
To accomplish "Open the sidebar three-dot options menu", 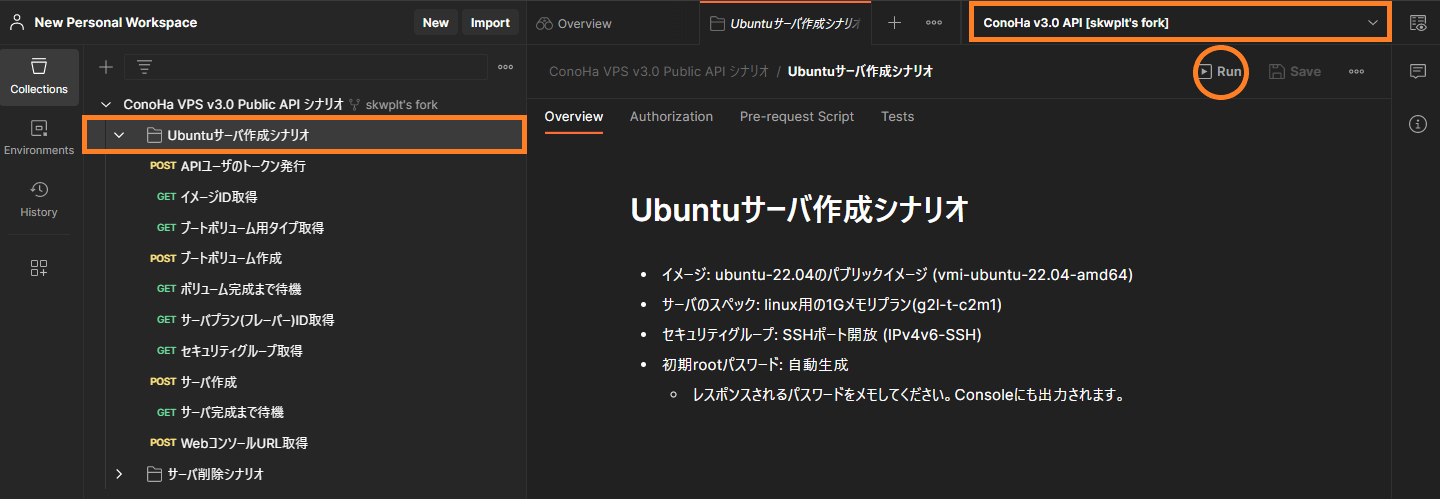I will tap(505, 67).
